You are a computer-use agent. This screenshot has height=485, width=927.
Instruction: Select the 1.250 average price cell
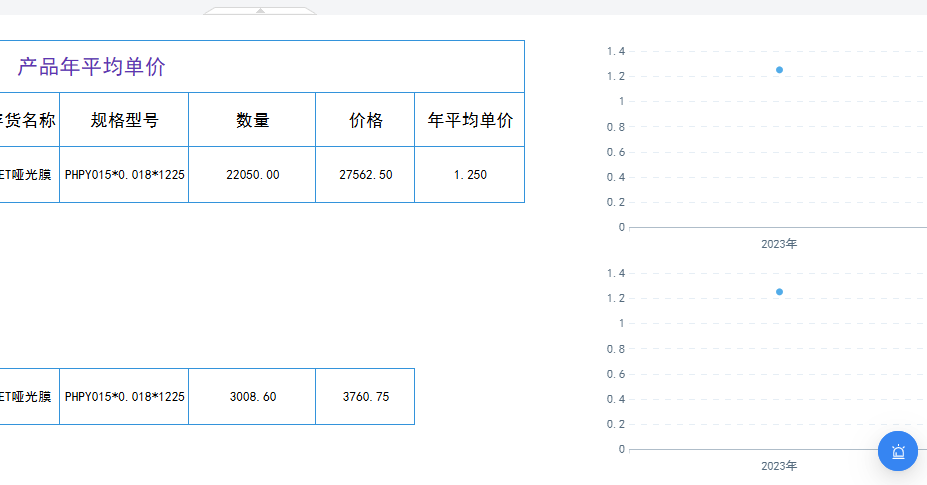pos(470,174)
